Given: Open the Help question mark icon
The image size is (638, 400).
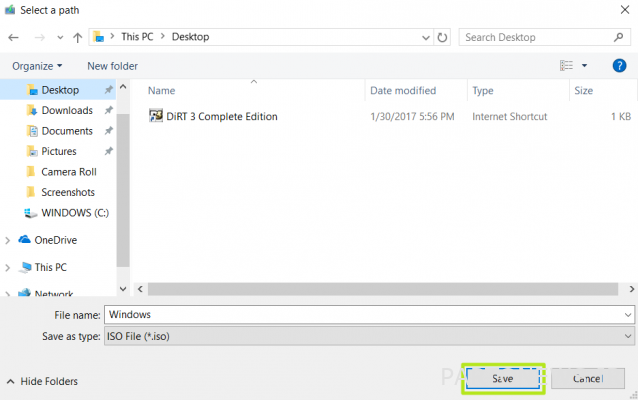Looking at the screenshot, I should (x=619, y=66).
